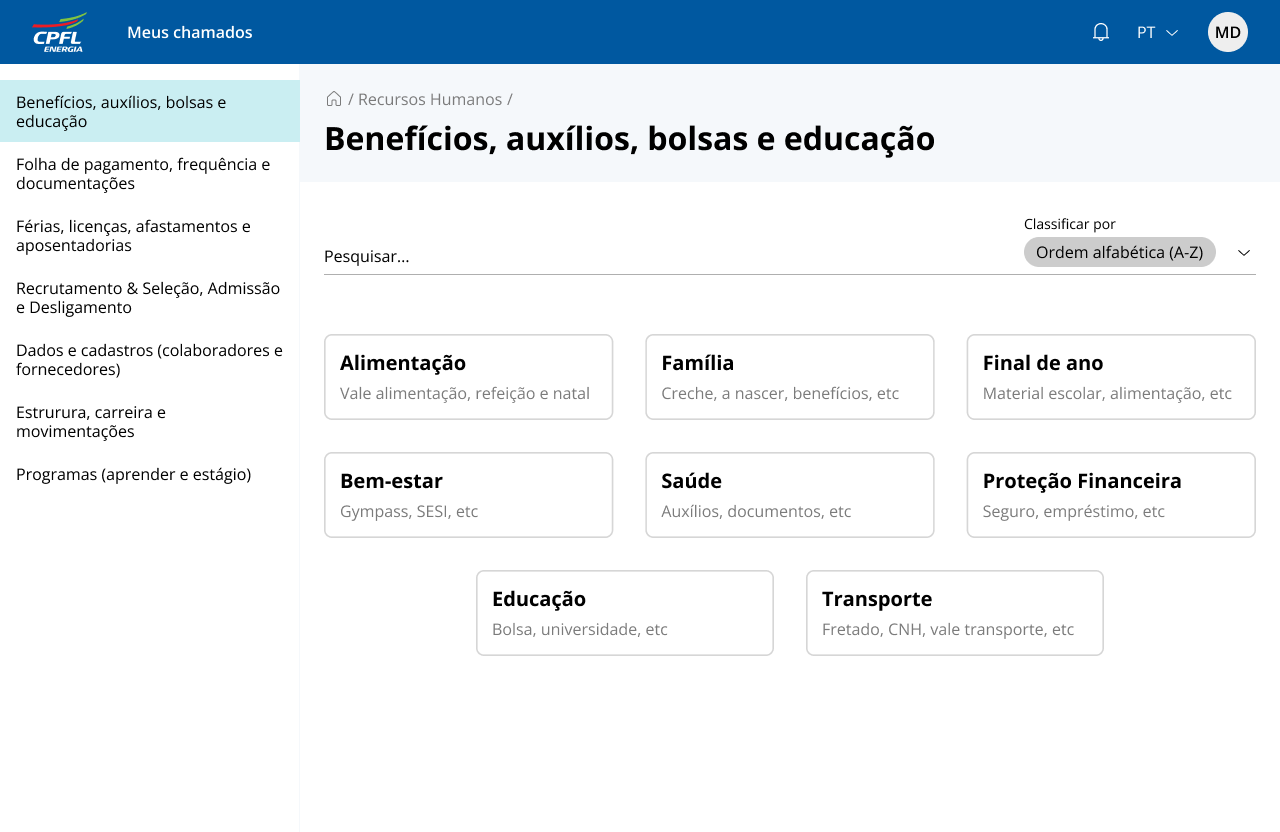Open Recrutamento & Seleção, Admissão e Desligamento
Viewport: 1280px width, 832px height.
(x=150, y=297)
